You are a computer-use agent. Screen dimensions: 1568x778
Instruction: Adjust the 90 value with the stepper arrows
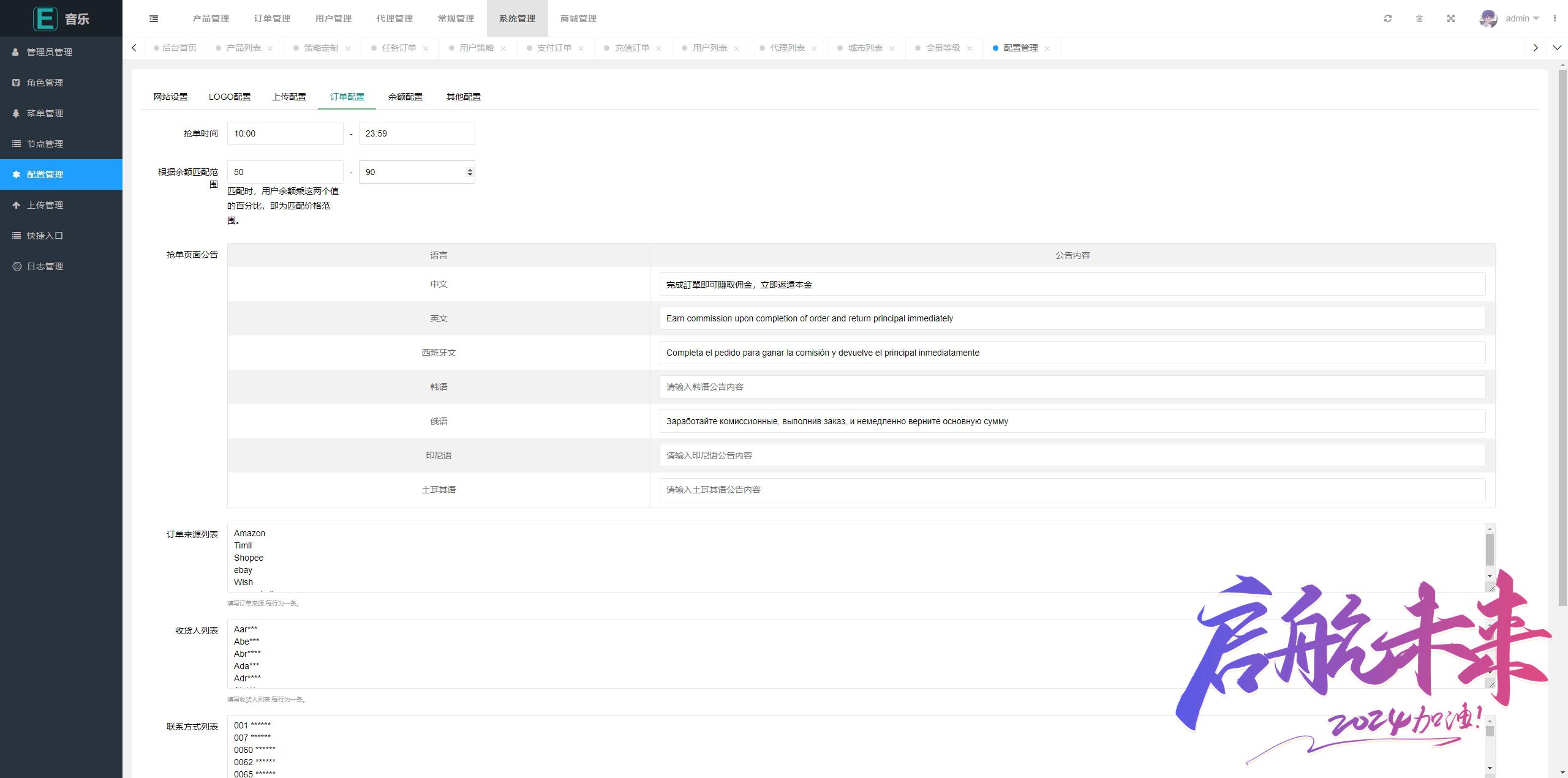click(x=470, y=172)
